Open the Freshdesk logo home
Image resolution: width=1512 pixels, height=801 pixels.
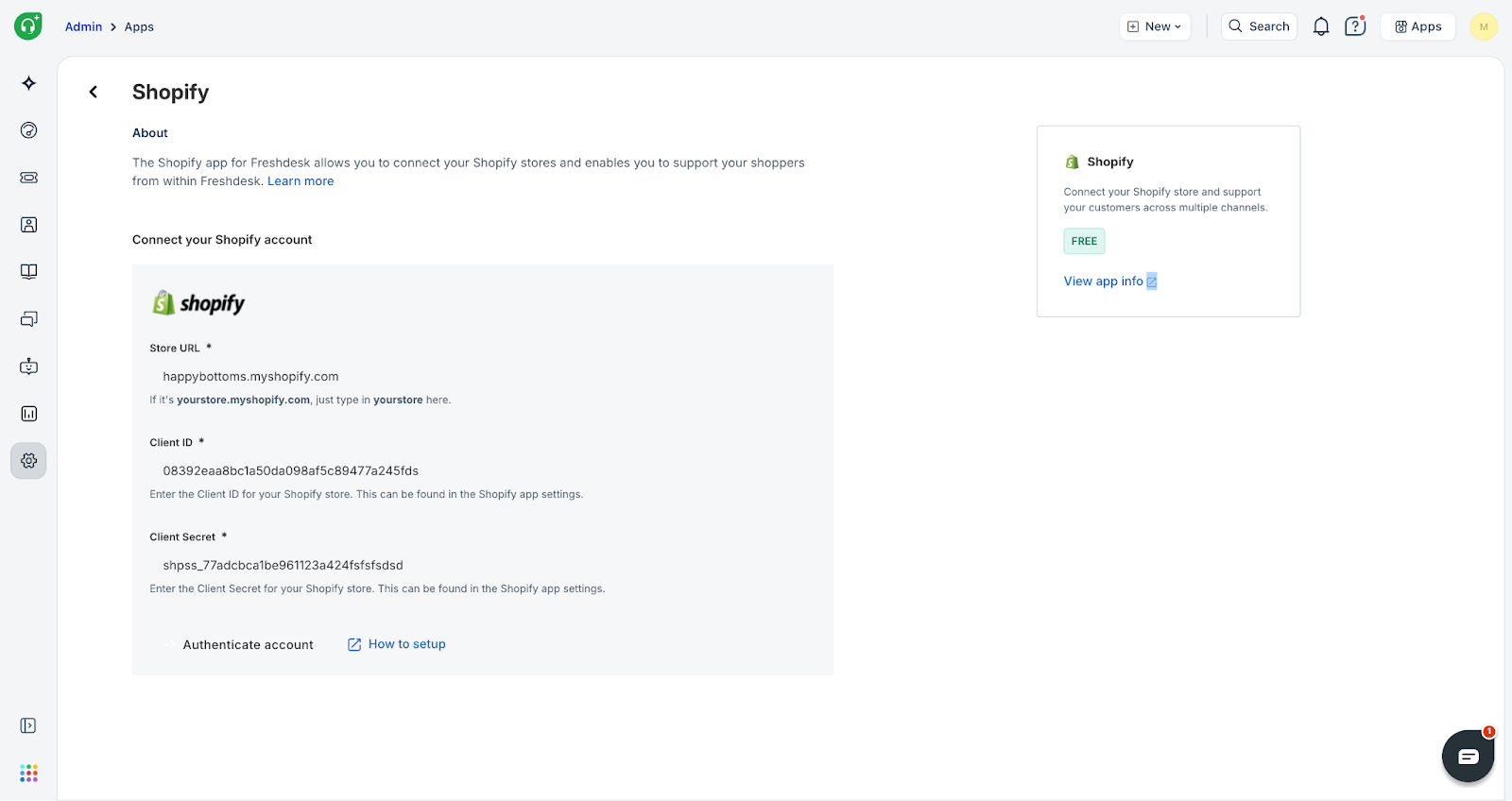click(28, 26)
